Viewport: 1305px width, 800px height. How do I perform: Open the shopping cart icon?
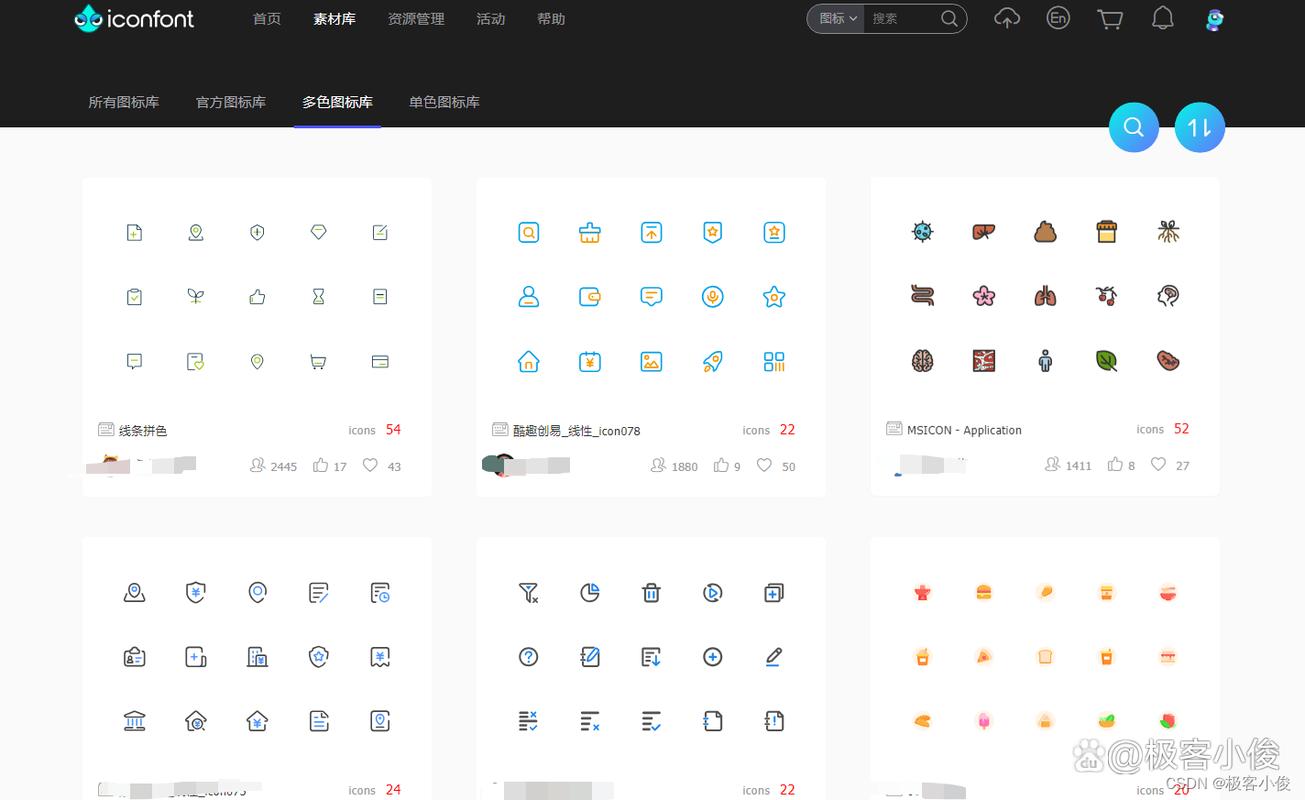click(1110, 18)
